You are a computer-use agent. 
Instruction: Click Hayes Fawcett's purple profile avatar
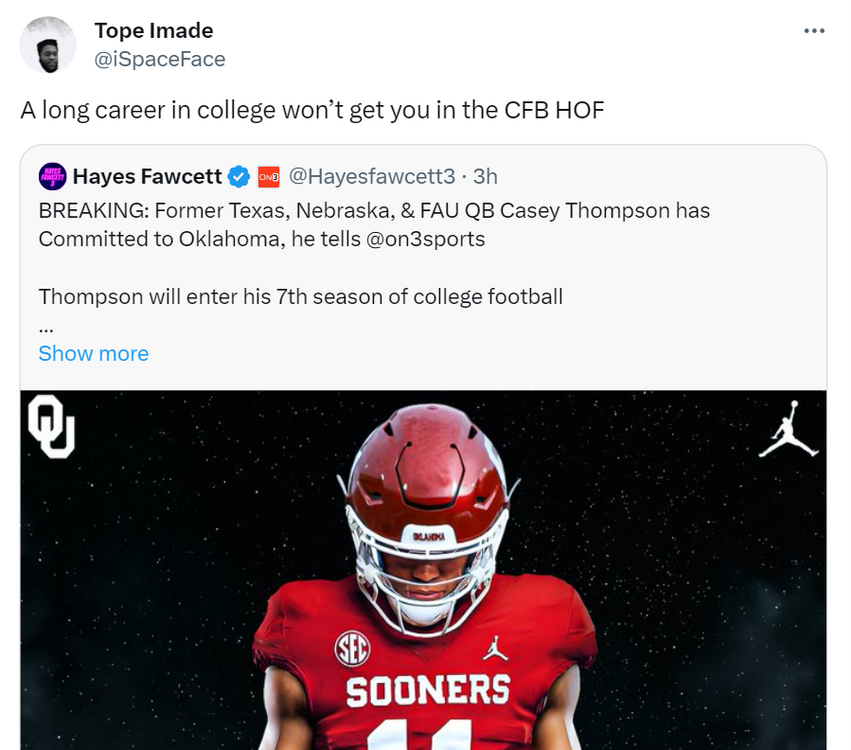(x=52, y=177)
